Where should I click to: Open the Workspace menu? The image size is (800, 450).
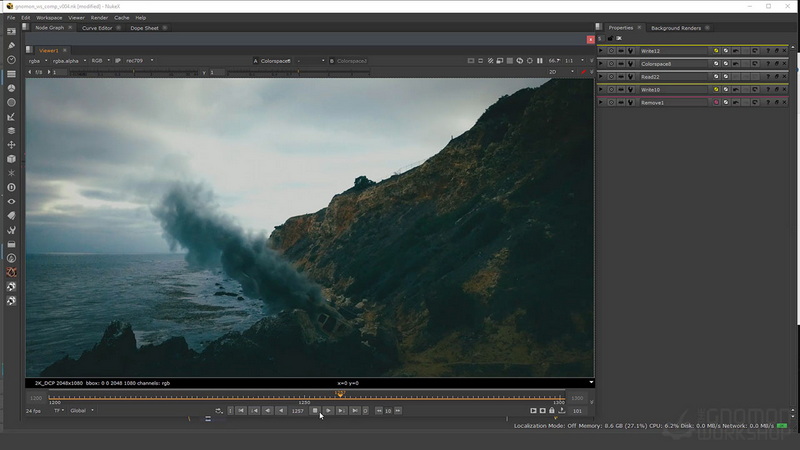(49, 18)
